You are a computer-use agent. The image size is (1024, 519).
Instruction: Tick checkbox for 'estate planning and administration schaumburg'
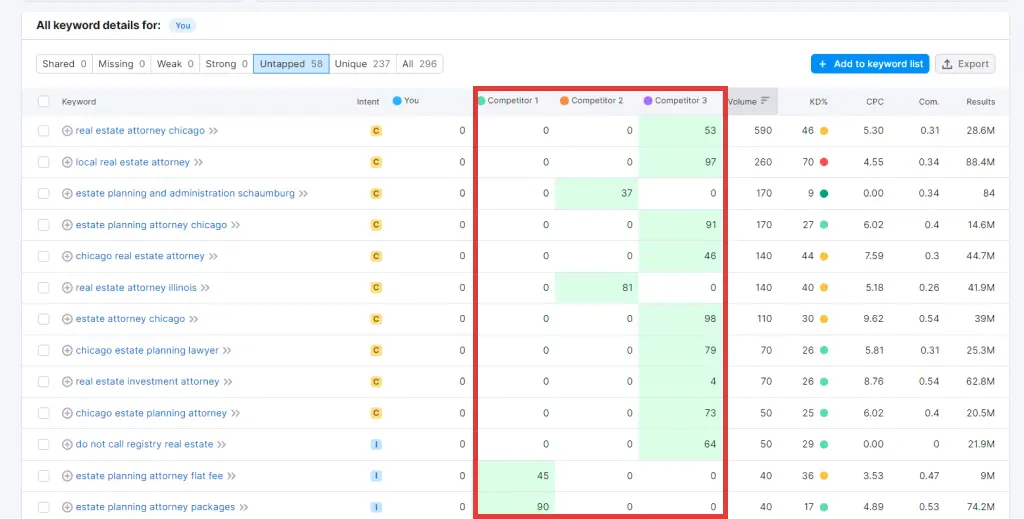(x=43, y=193)
